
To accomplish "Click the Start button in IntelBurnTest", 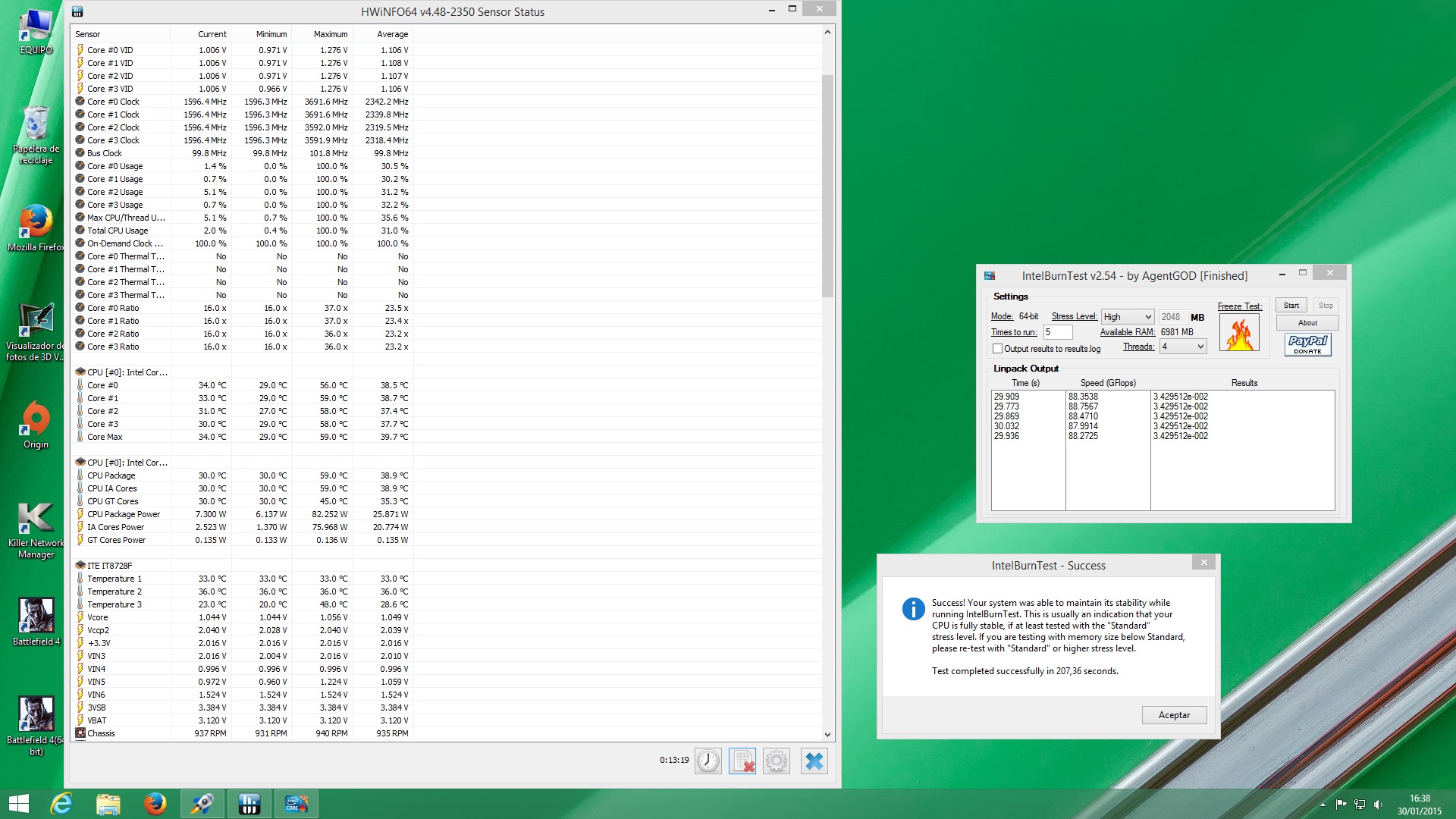I will tap(1291, 305).
